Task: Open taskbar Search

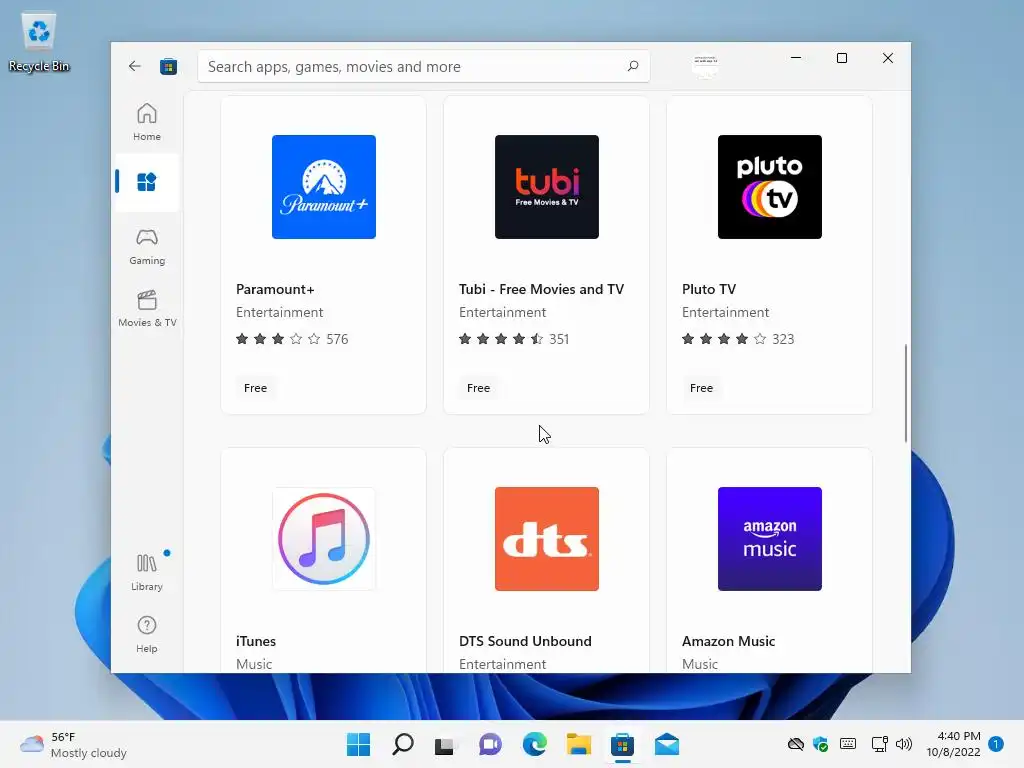Action: tap(403, 744)
